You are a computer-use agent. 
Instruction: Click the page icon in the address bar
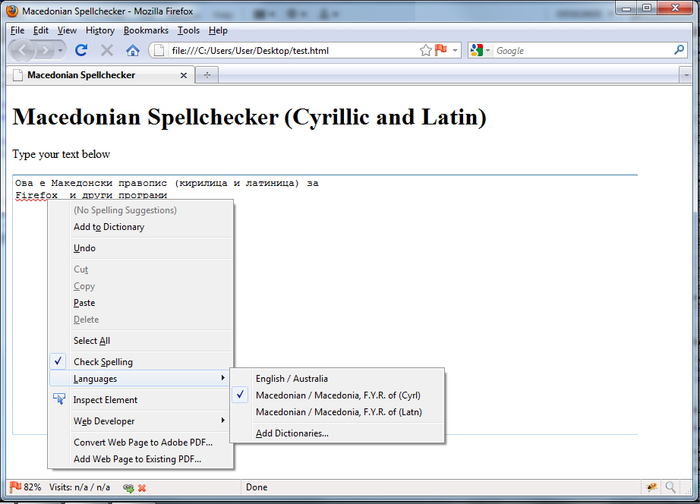coord(158,50)
